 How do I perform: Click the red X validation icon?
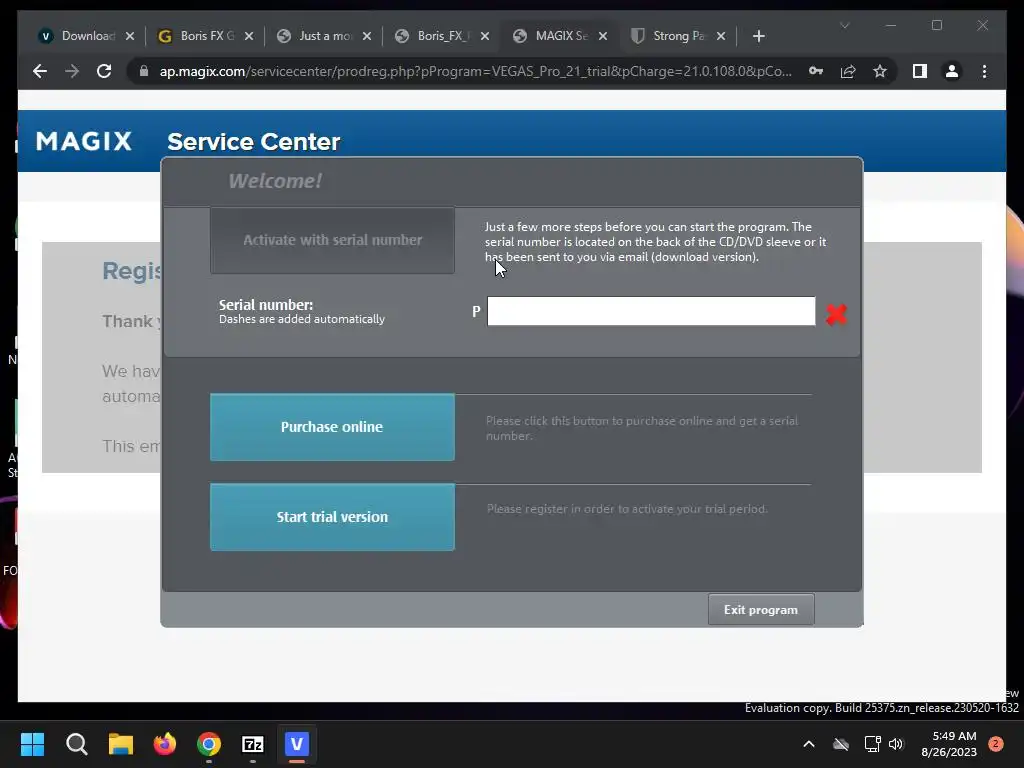click(836, 314)
